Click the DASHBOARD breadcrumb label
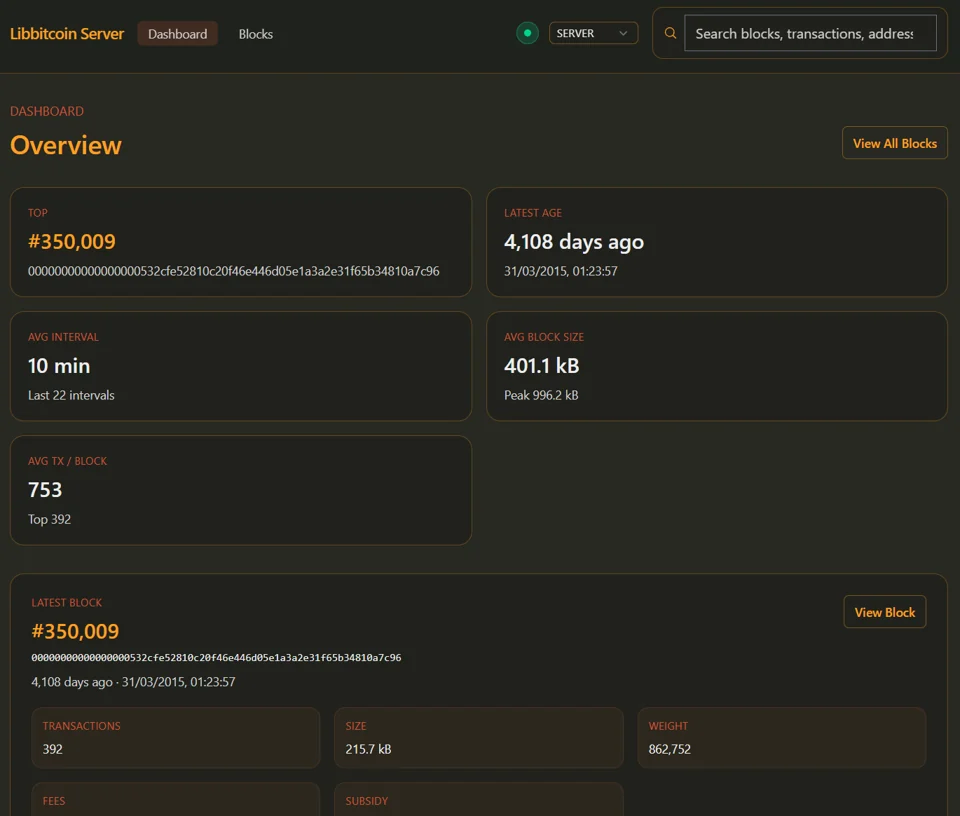 click(x=47, y=111)
